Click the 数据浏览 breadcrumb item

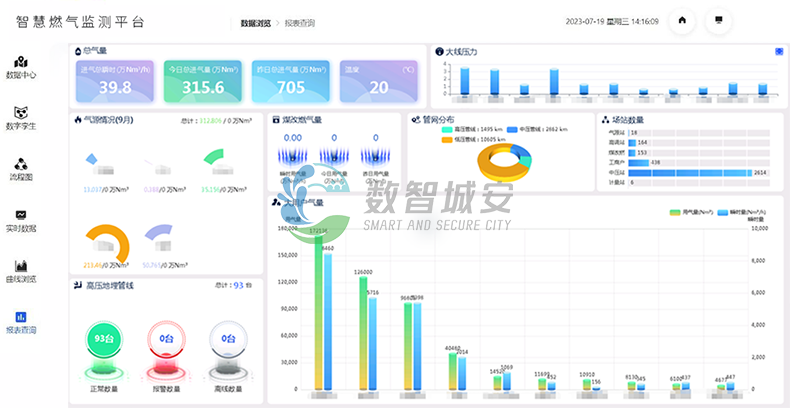tap(256, 21)
